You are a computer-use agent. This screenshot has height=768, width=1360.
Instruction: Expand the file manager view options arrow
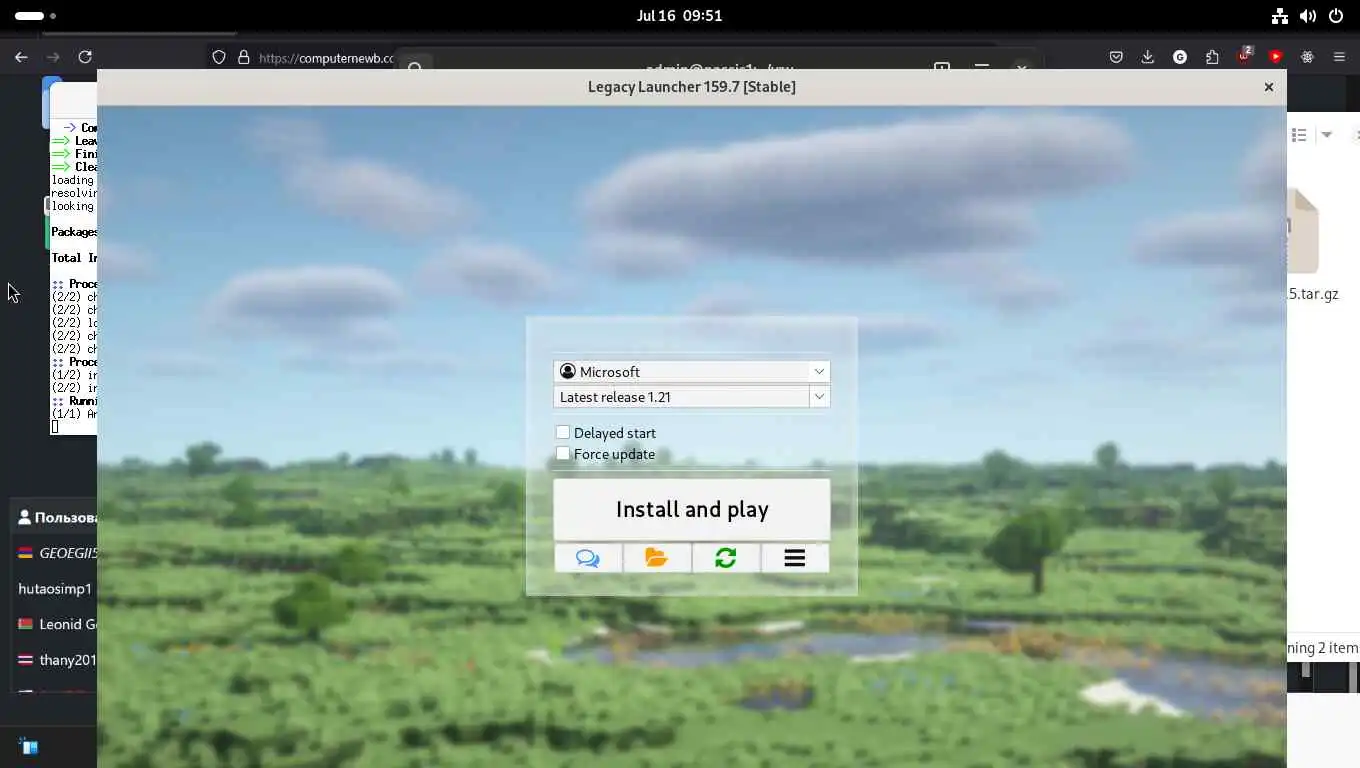click(1327, 135)
